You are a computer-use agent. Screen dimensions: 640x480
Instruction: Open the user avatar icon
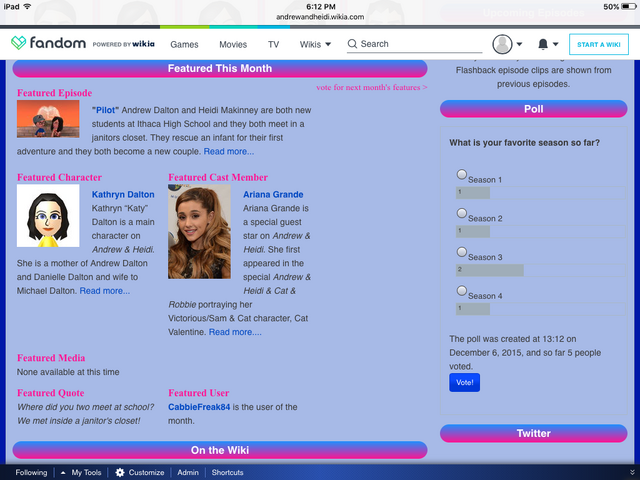point(502,44)
